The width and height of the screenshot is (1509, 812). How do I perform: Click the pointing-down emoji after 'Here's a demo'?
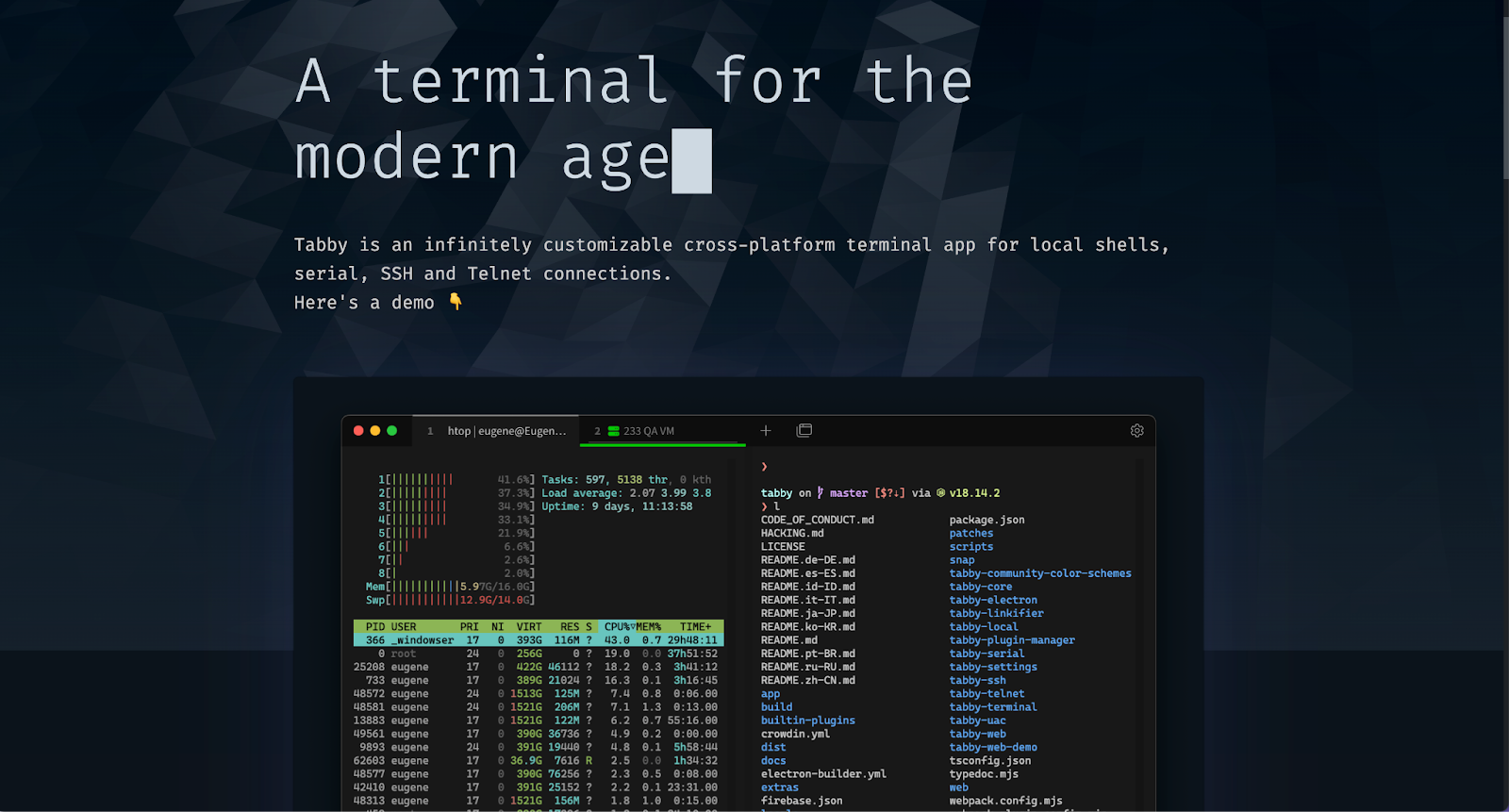tap(456, 302)
